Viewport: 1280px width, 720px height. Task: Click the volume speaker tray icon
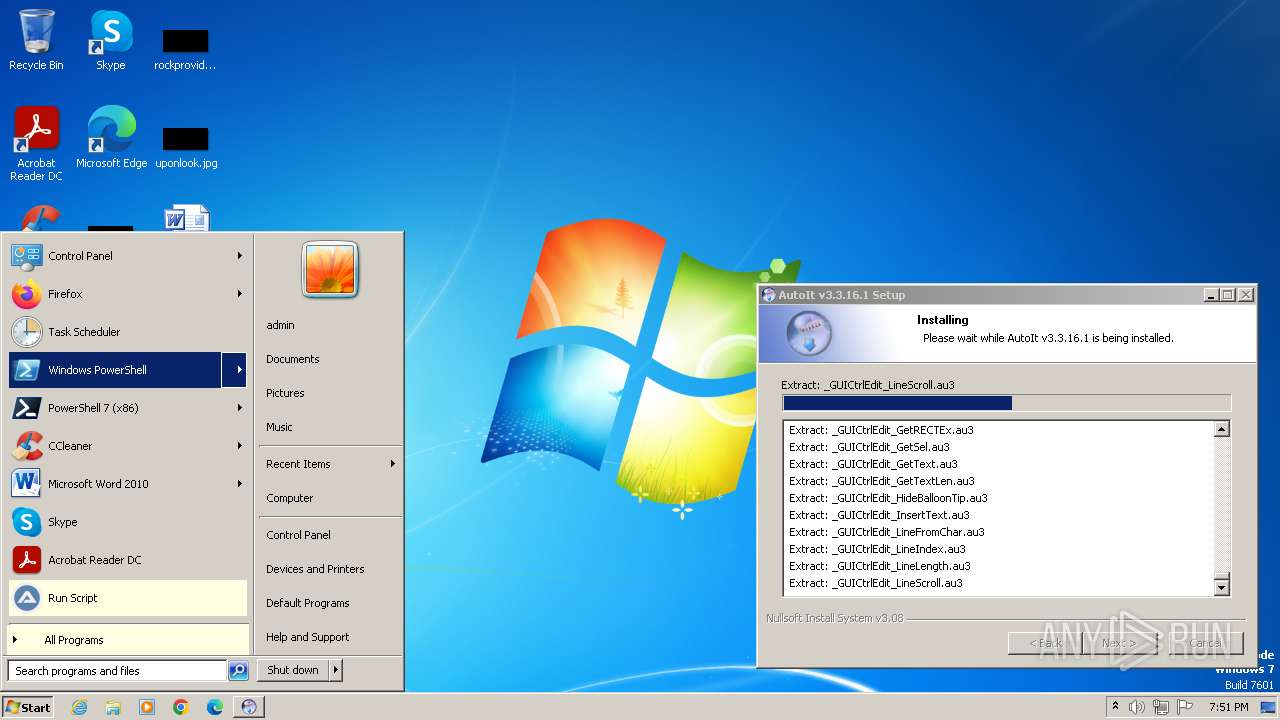(x=1137, y=707)
